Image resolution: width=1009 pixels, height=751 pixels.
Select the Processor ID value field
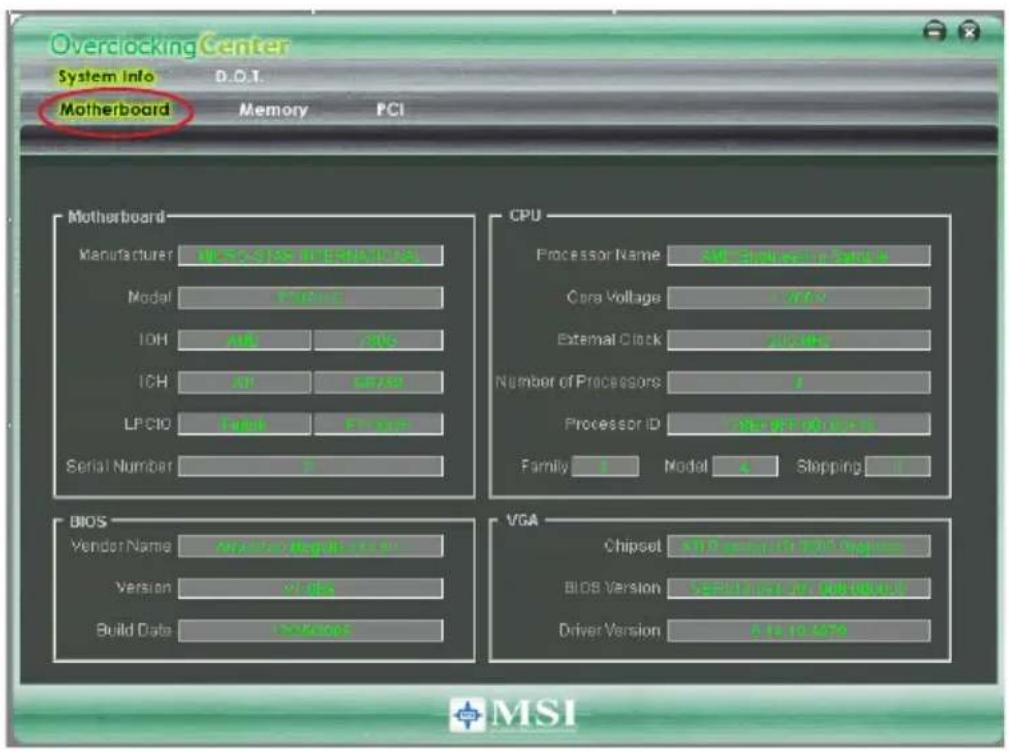tap(799, 425)
